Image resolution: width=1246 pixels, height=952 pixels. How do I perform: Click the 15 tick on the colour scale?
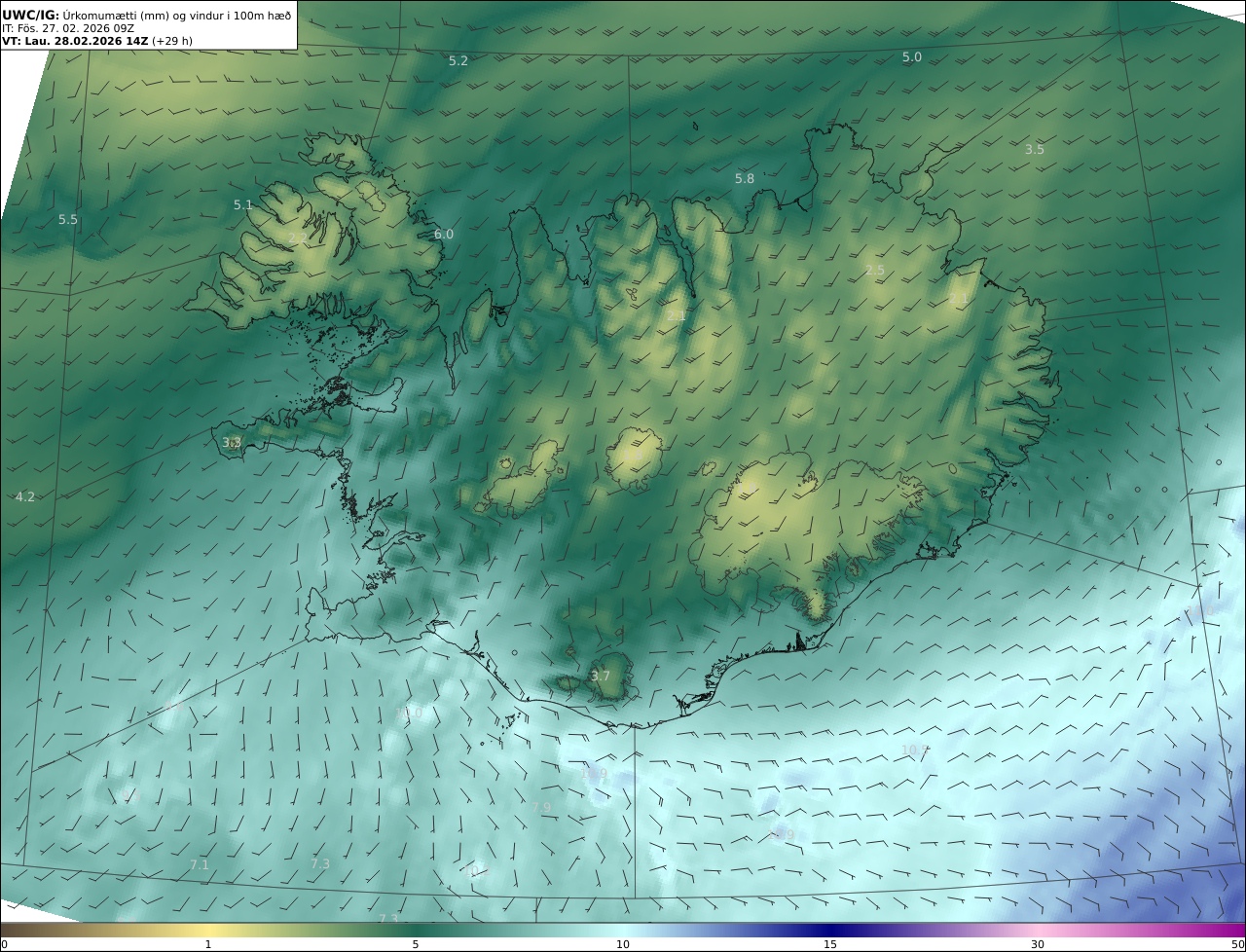830,944
